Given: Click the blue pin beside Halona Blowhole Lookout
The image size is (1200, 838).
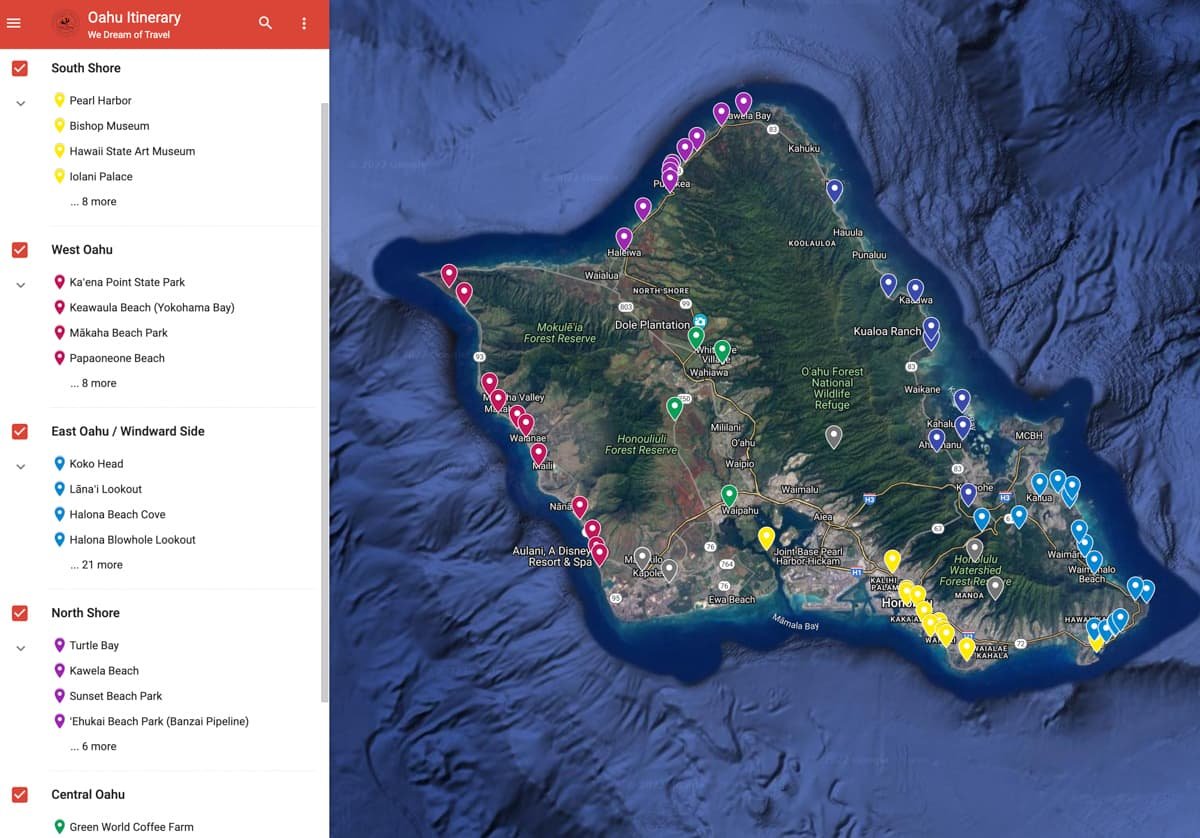Looking at the screenshot, I should 59,540.
